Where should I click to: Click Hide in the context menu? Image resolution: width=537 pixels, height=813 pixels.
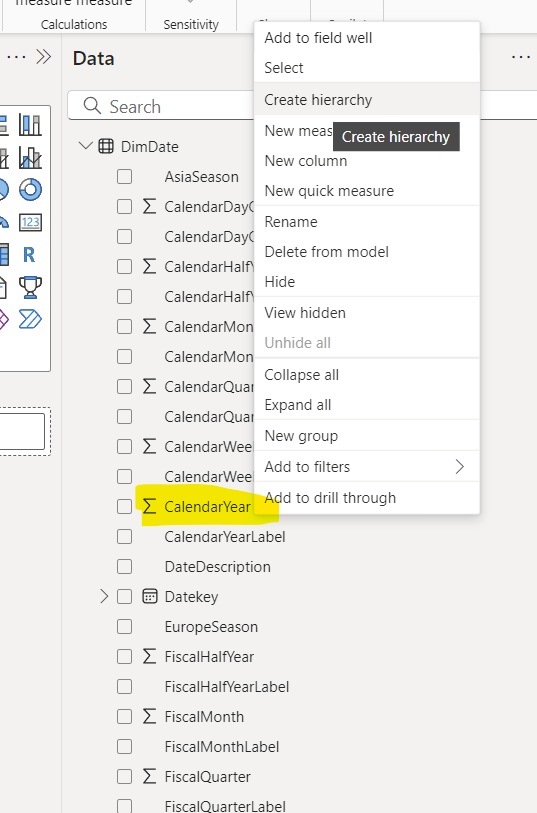point(367,282)
